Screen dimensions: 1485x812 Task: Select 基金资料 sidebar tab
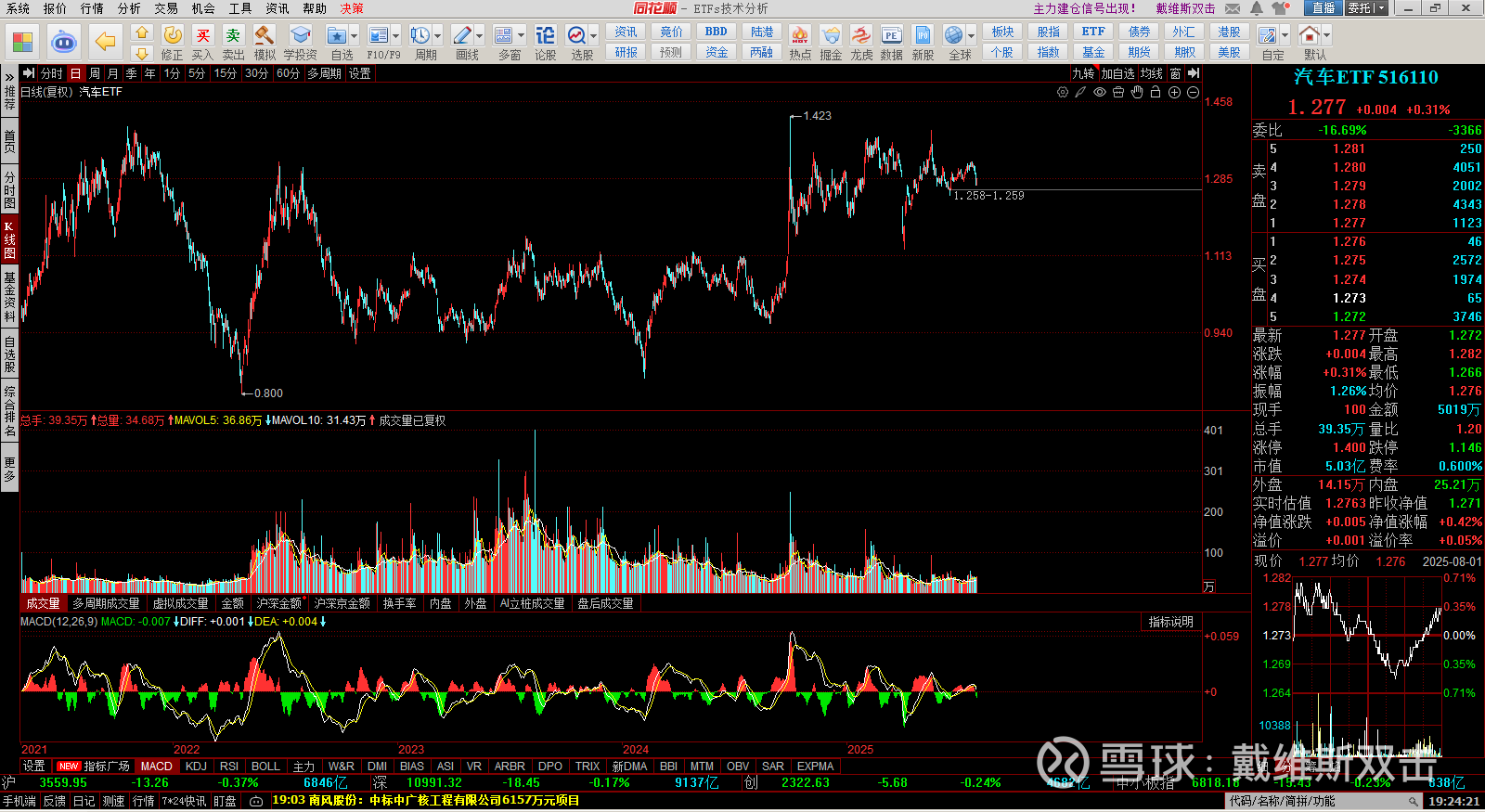click(9, 296)
